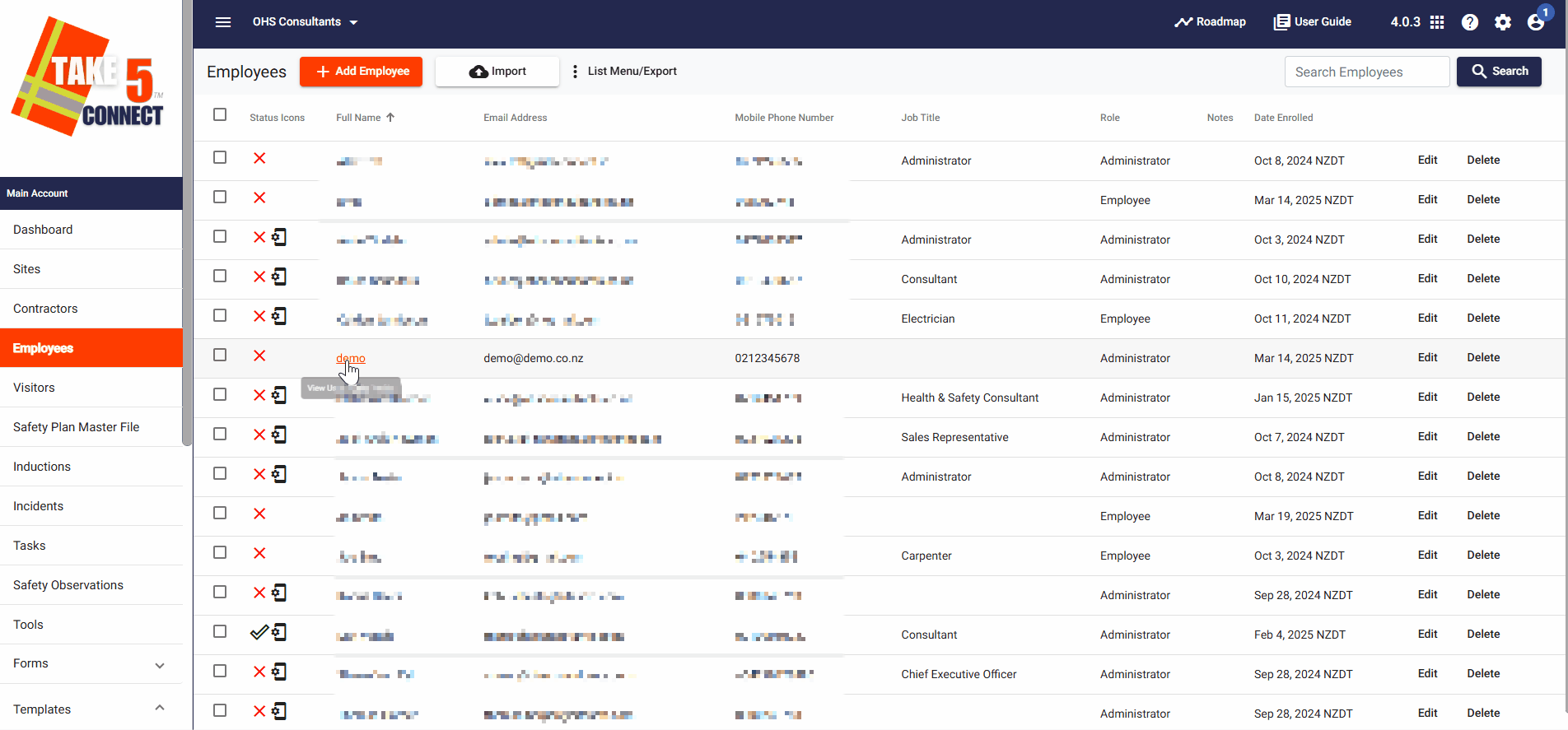The height and width of the screenshot is (730, 1568).
Task: Click the 0212345678 phone number cell
Action: click(767, 358)
